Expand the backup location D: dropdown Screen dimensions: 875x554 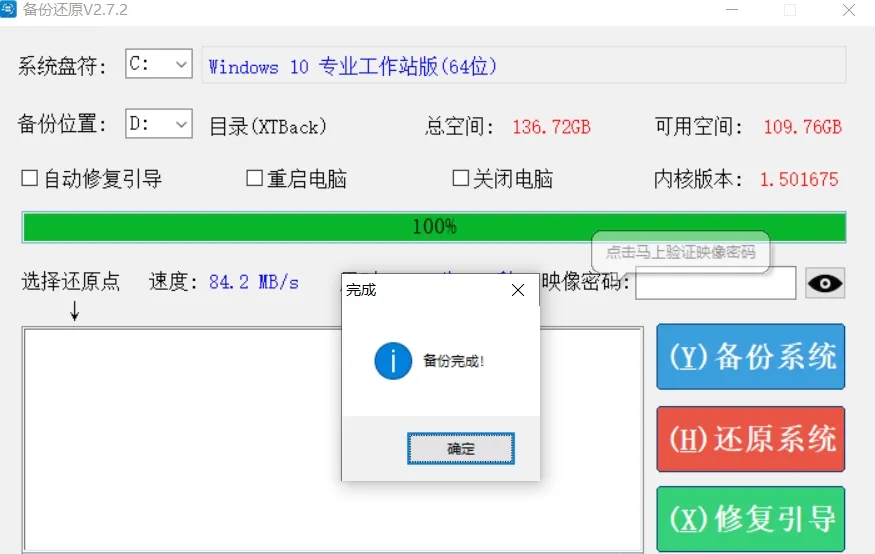(158, 123)
